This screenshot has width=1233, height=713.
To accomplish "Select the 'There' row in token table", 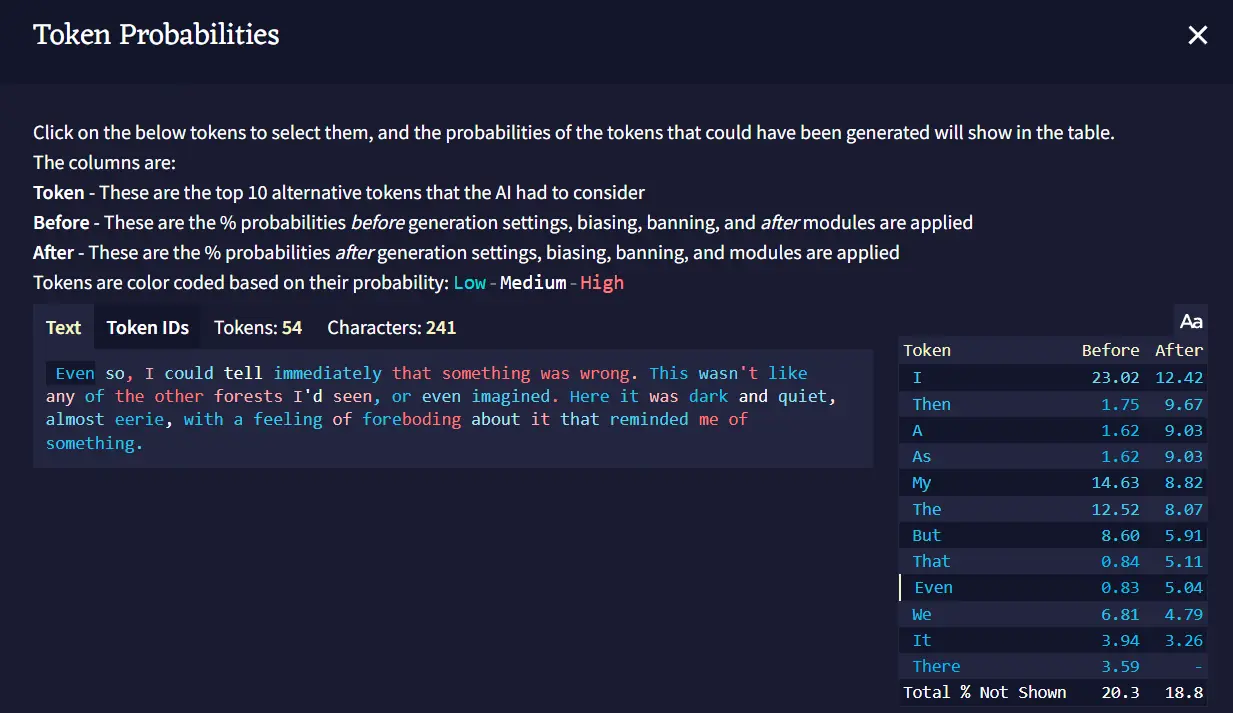I will [1053, 666].
